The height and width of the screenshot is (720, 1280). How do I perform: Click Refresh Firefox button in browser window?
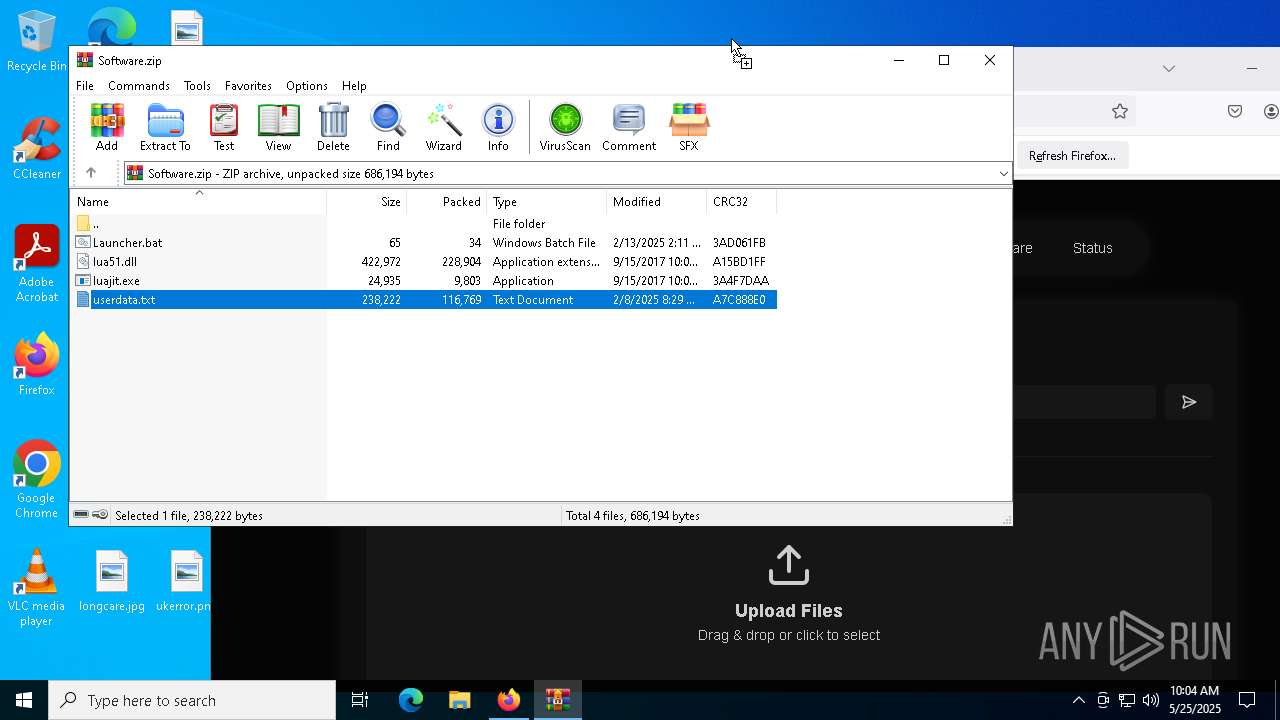coord(1072,156)
